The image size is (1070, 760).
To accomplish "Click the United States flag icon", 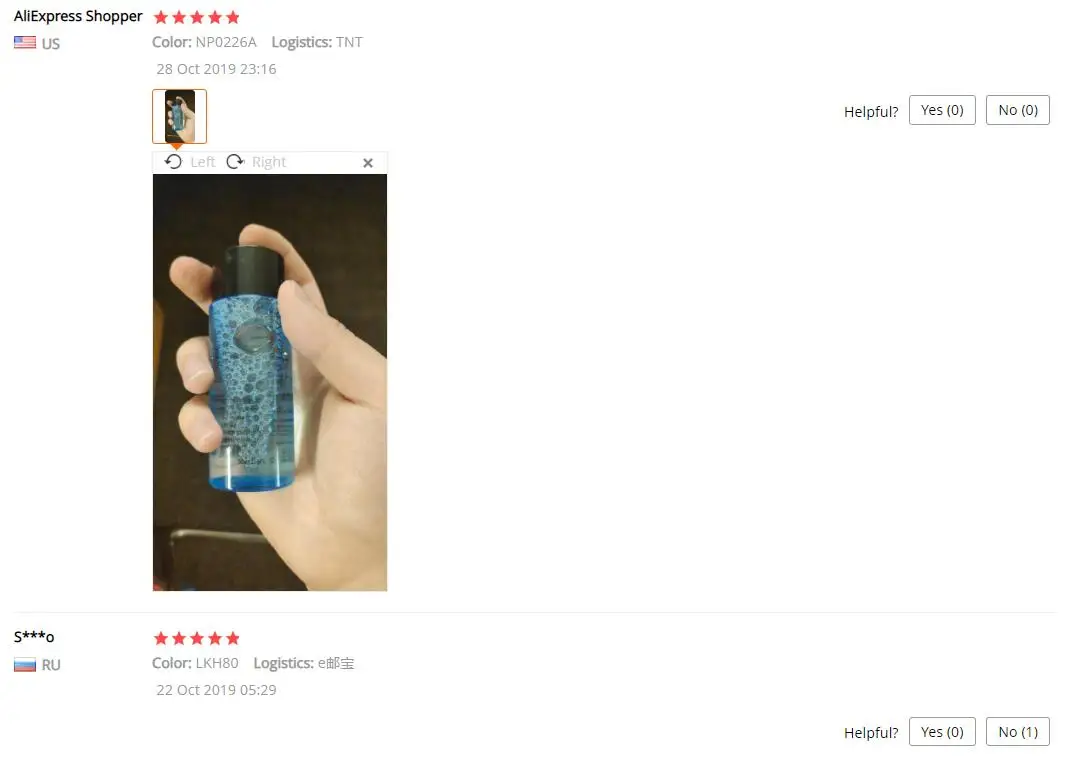I will (25, 42).
